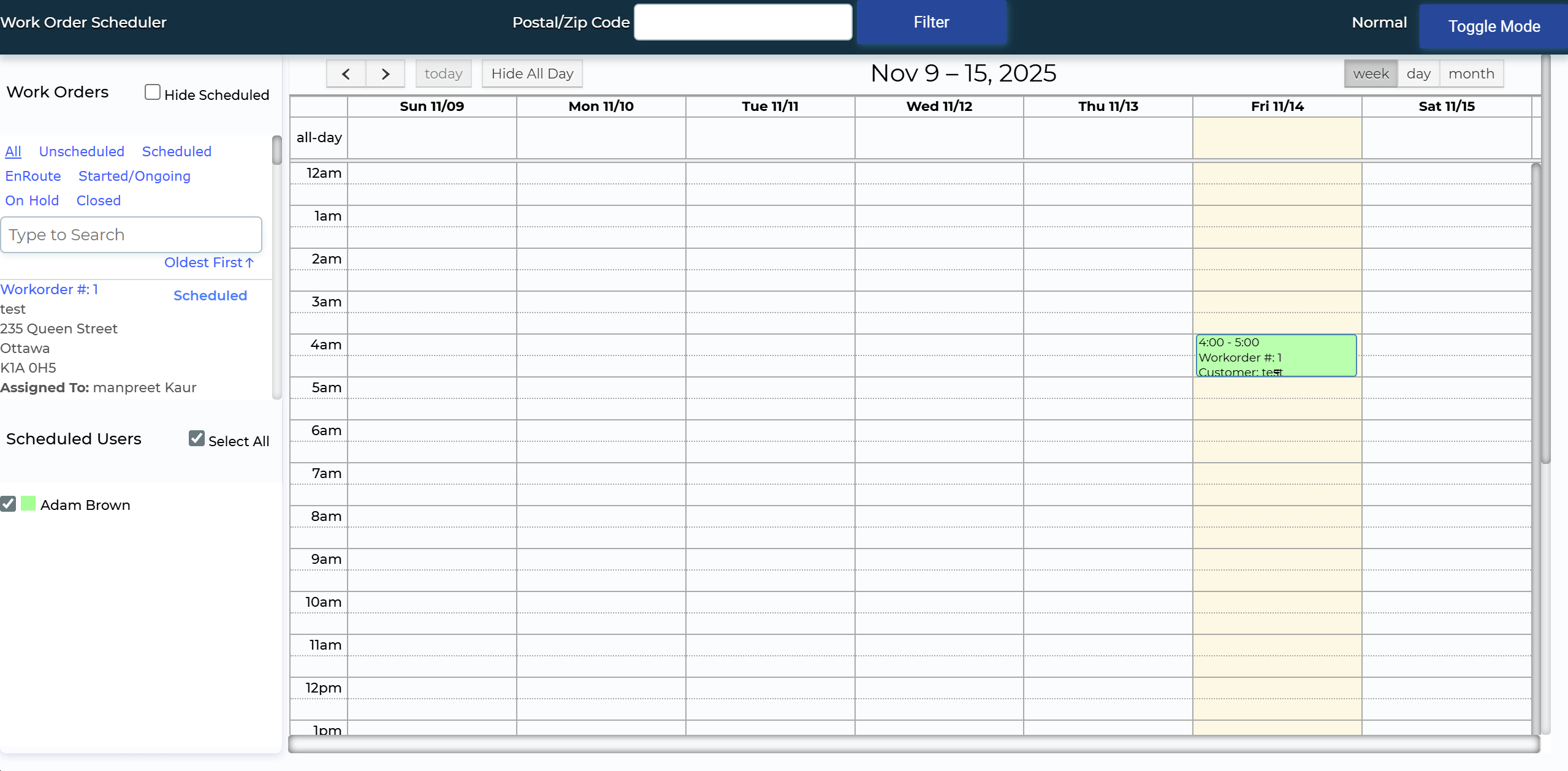The height and width of the screenshot is (771, 1568).
Task: Switch calendar to month view
Action: click(x=1471, y=74)
